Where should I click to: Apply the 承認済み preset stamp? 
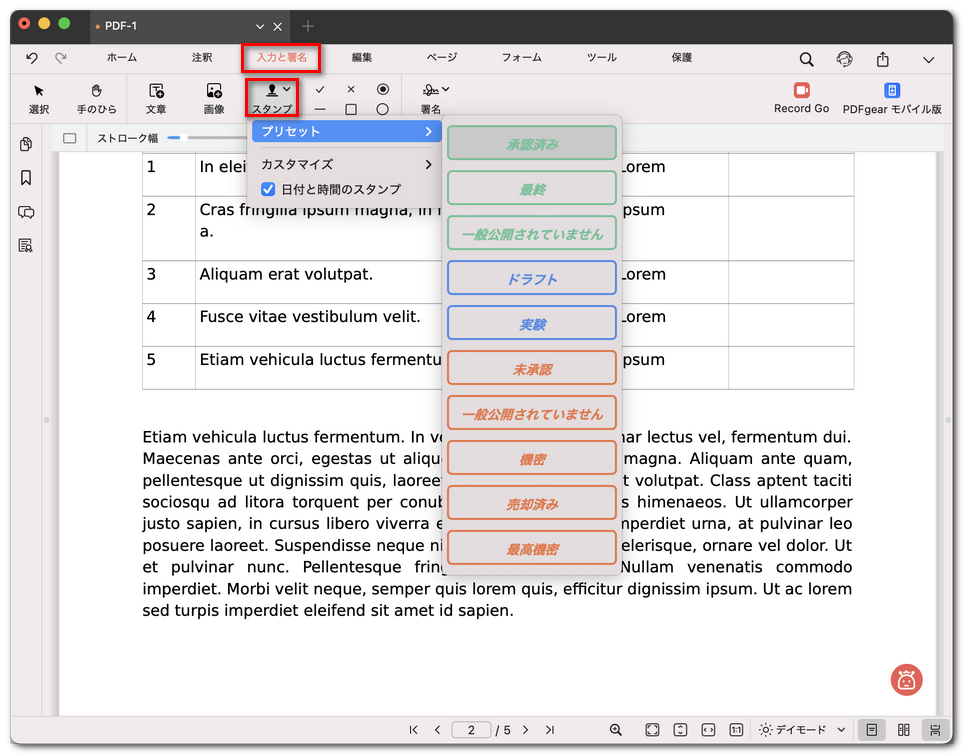[x=531, y=144]
